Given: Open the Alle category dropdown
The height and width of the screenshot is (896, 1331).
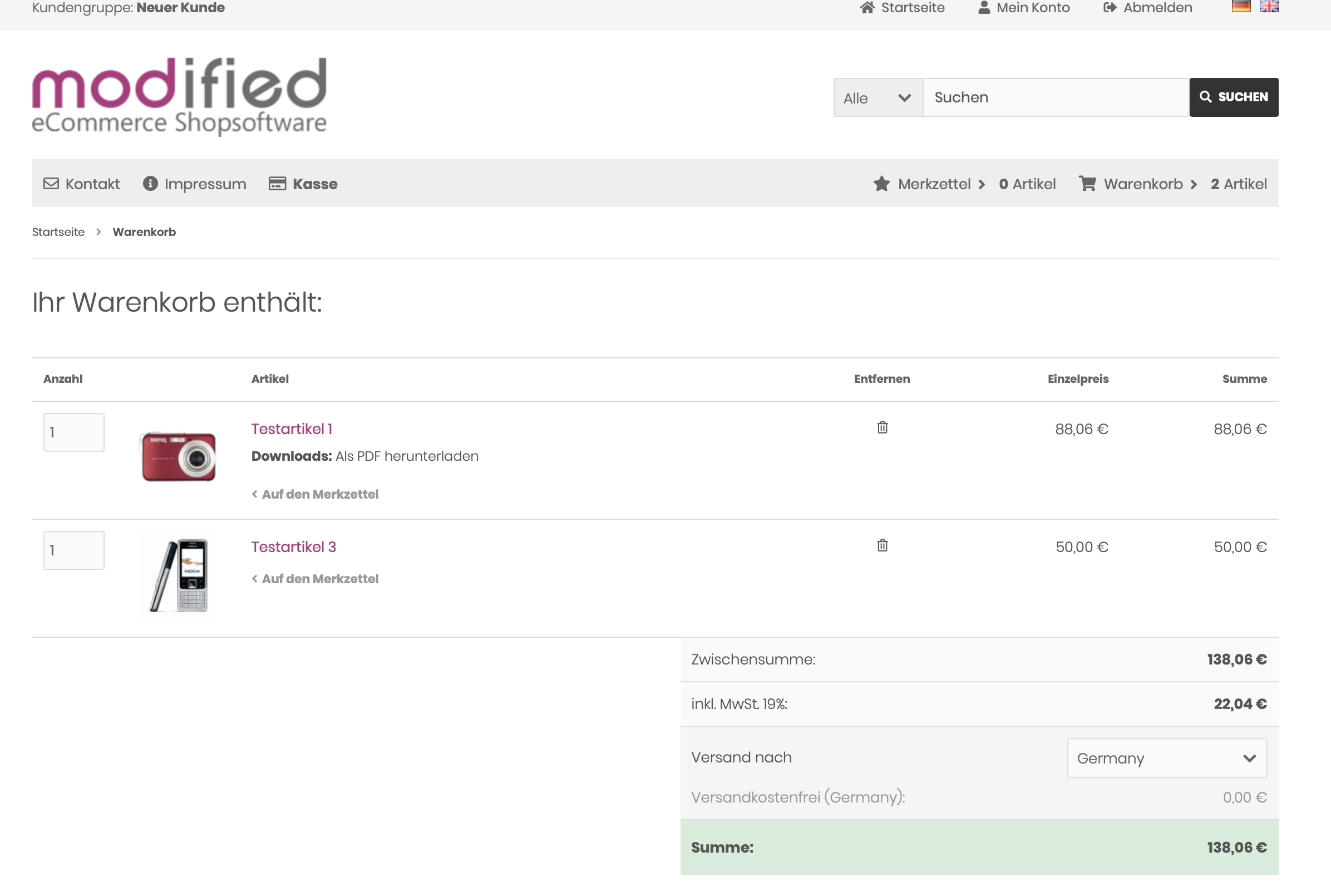Looking at the screenshot, I should click(878, 98).
